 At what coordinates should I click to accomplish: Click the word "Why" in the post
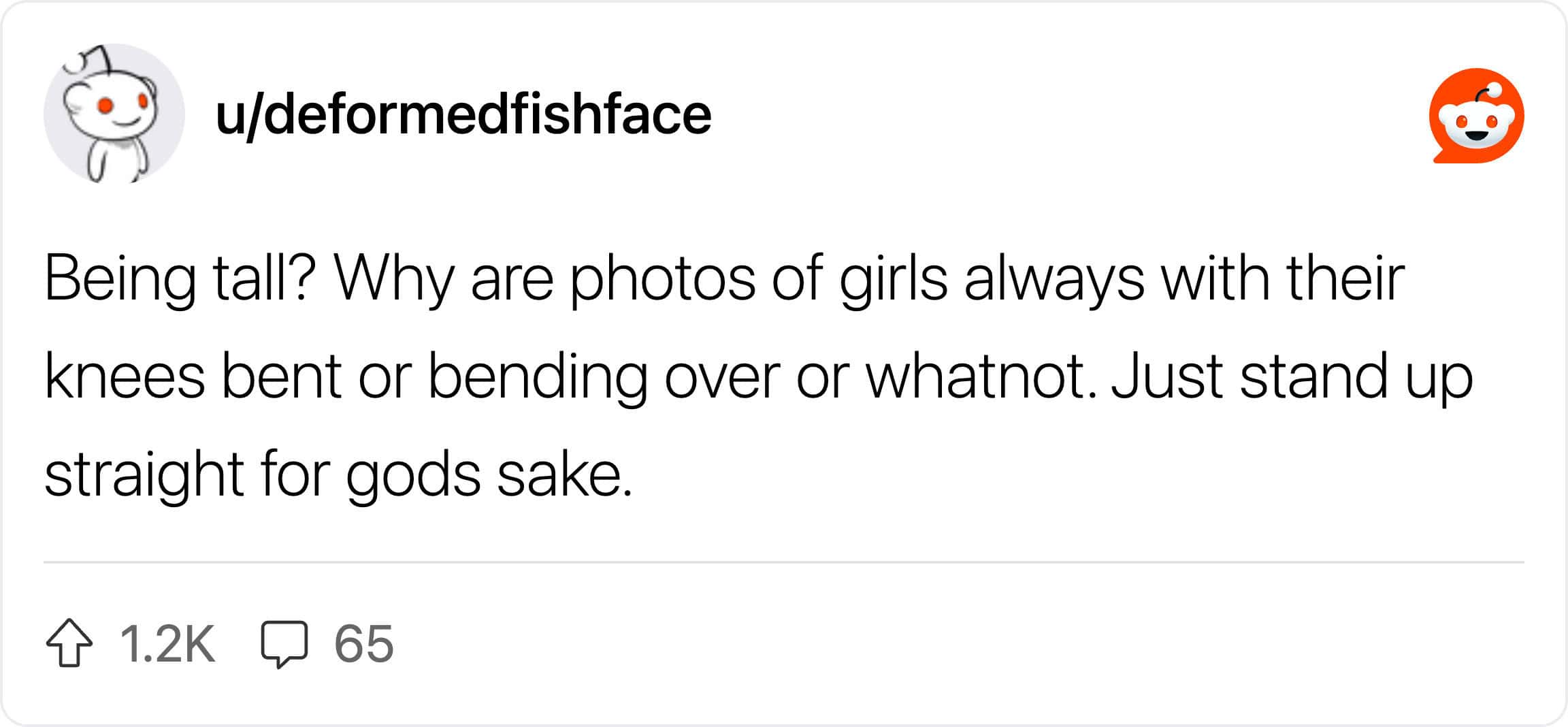point(393,278)
